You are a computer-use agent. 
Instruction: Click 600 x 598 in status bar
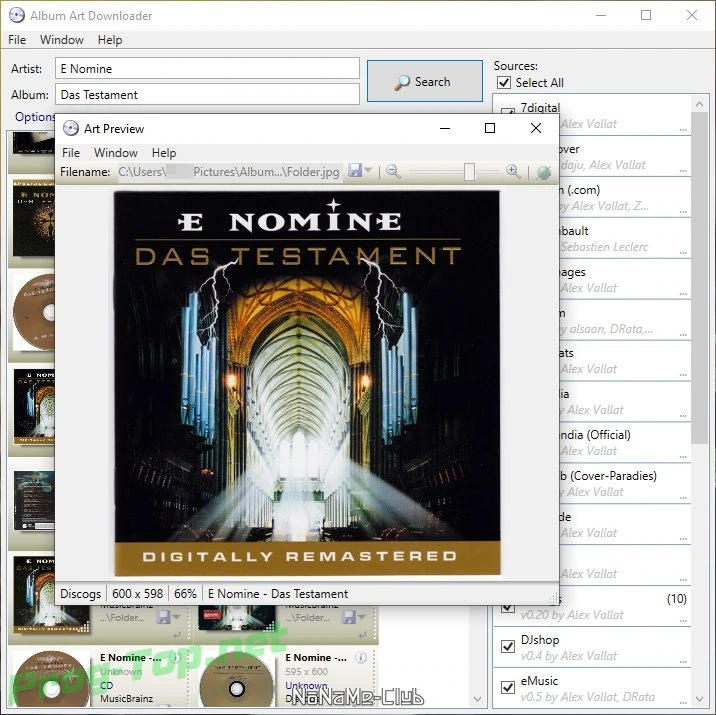tap(137, 594)
